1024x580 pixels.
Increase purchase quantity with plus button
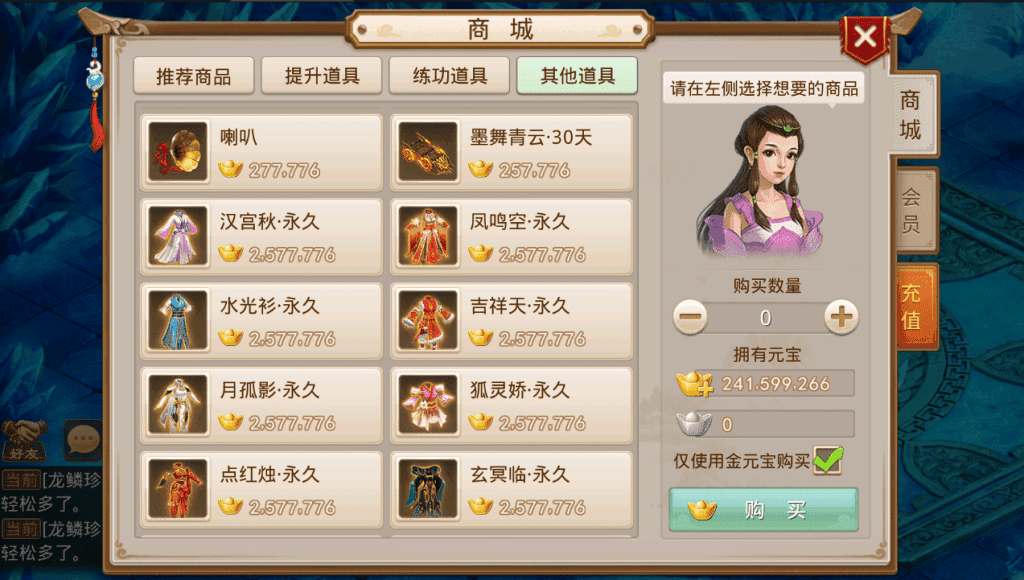tap(841, 317)
